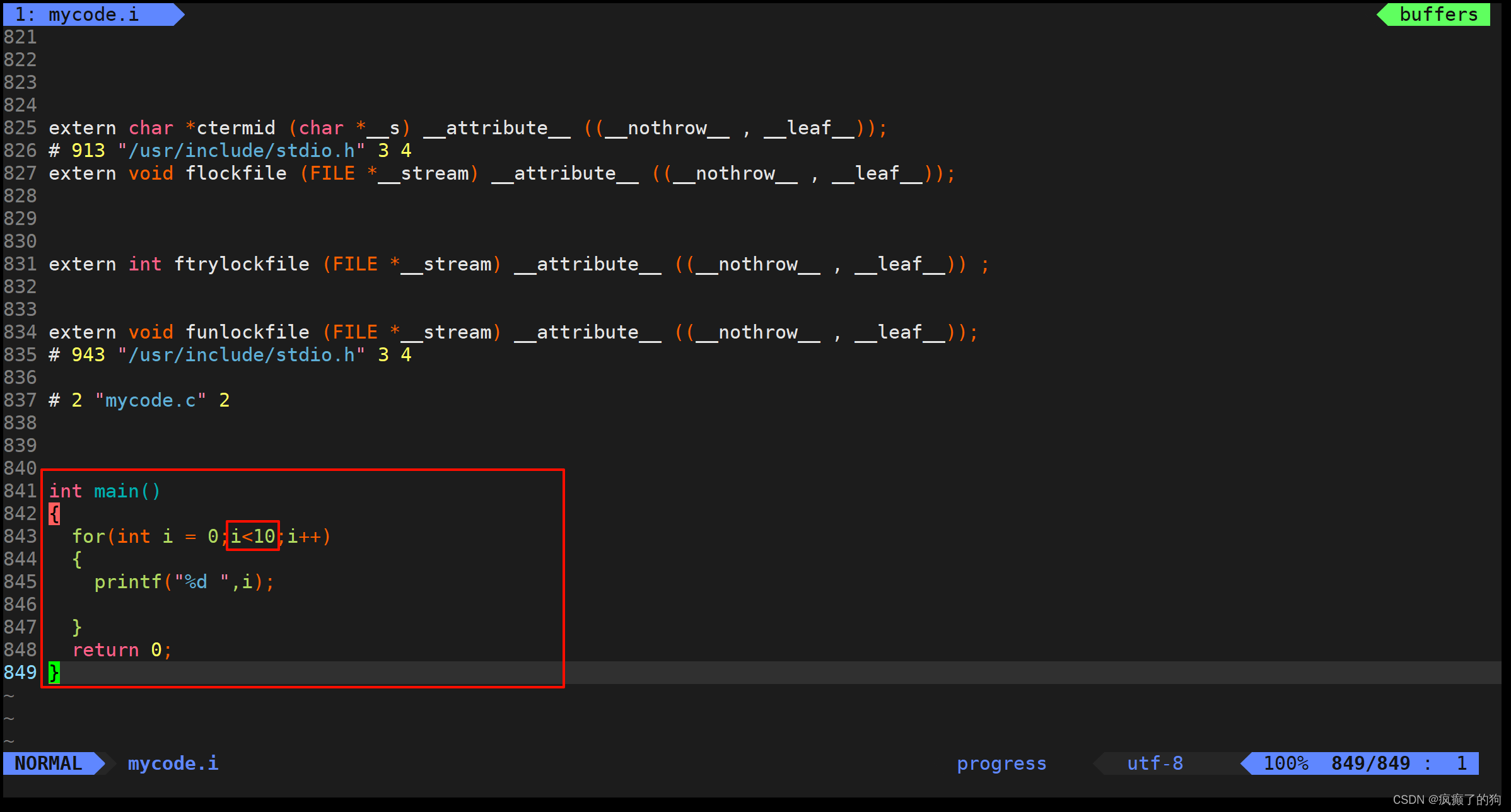Click 'extern' keyword on line 831

(x=83, y=264)
